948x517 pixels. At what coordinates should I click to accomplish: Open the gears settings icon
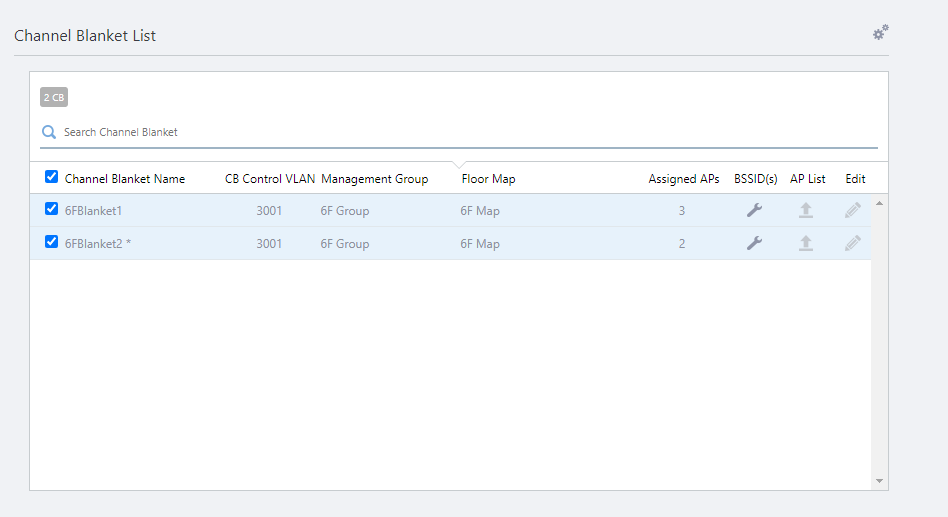point(880,33)
